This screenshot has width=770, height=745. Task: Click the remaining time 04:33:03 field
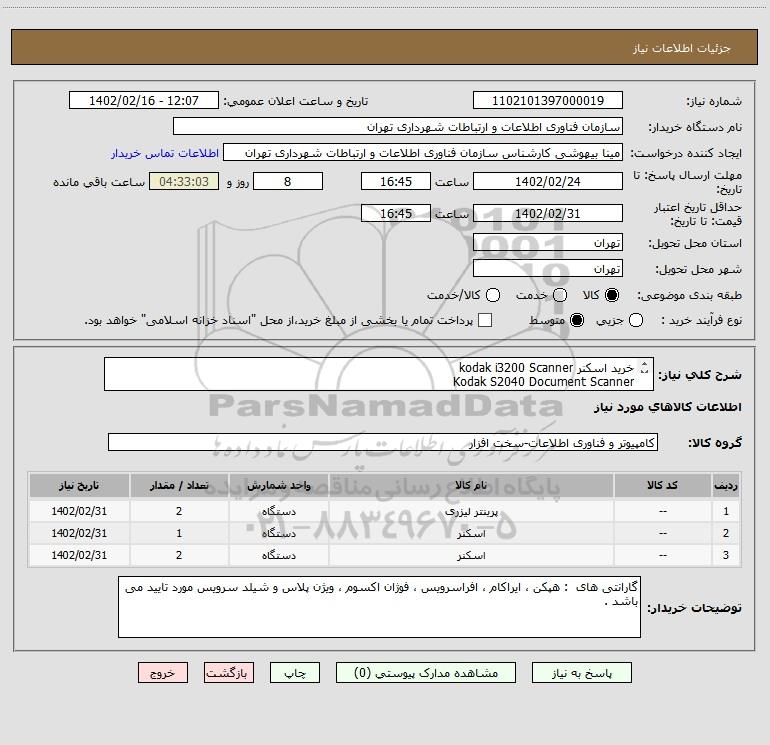pyautogui.click(x=184, y=182)
